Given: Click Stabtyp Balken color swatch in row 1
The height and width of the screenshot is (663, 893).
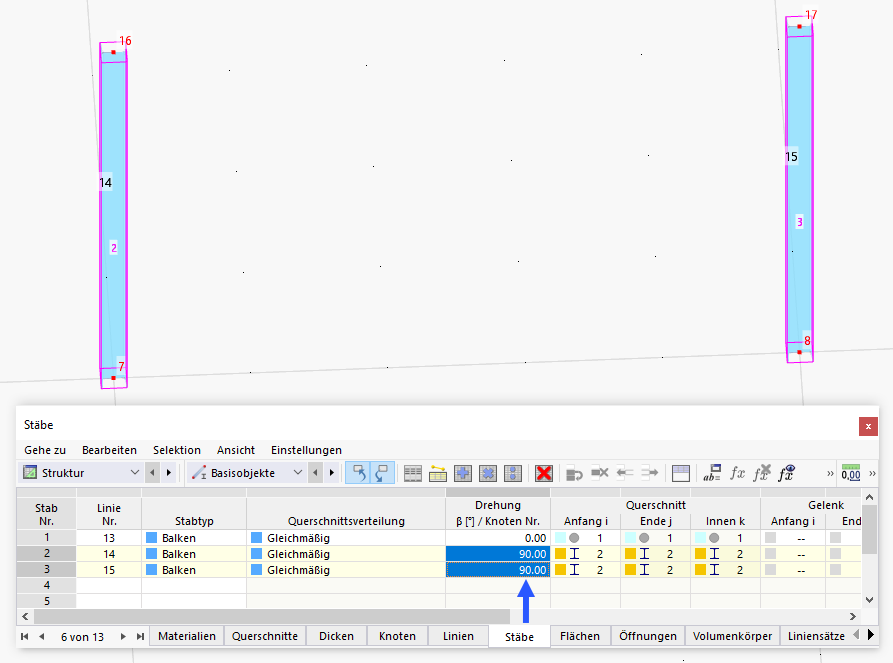Looking at the screenshot, I should pyautogui.click(x=151, y=538).
